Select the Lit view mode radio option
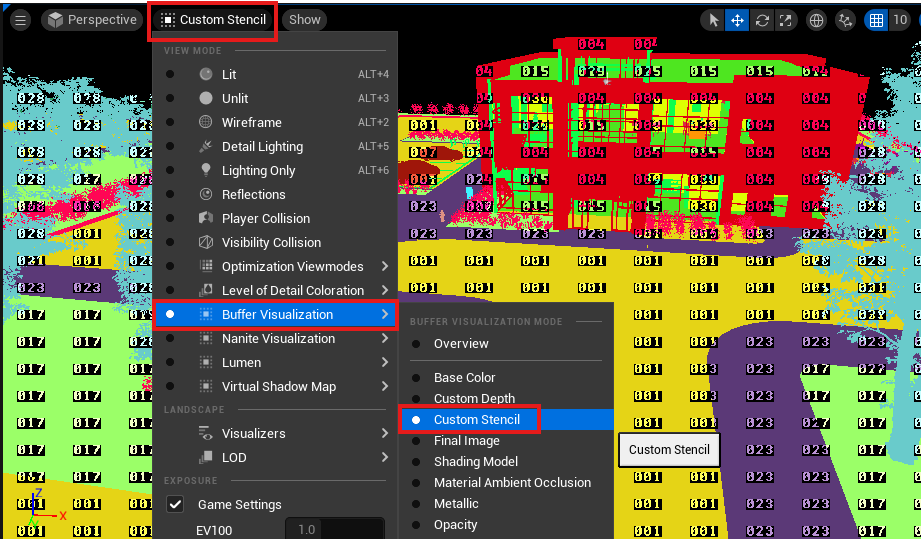Image resolution: width=921 pixels, height=539 pixels. 170,75
